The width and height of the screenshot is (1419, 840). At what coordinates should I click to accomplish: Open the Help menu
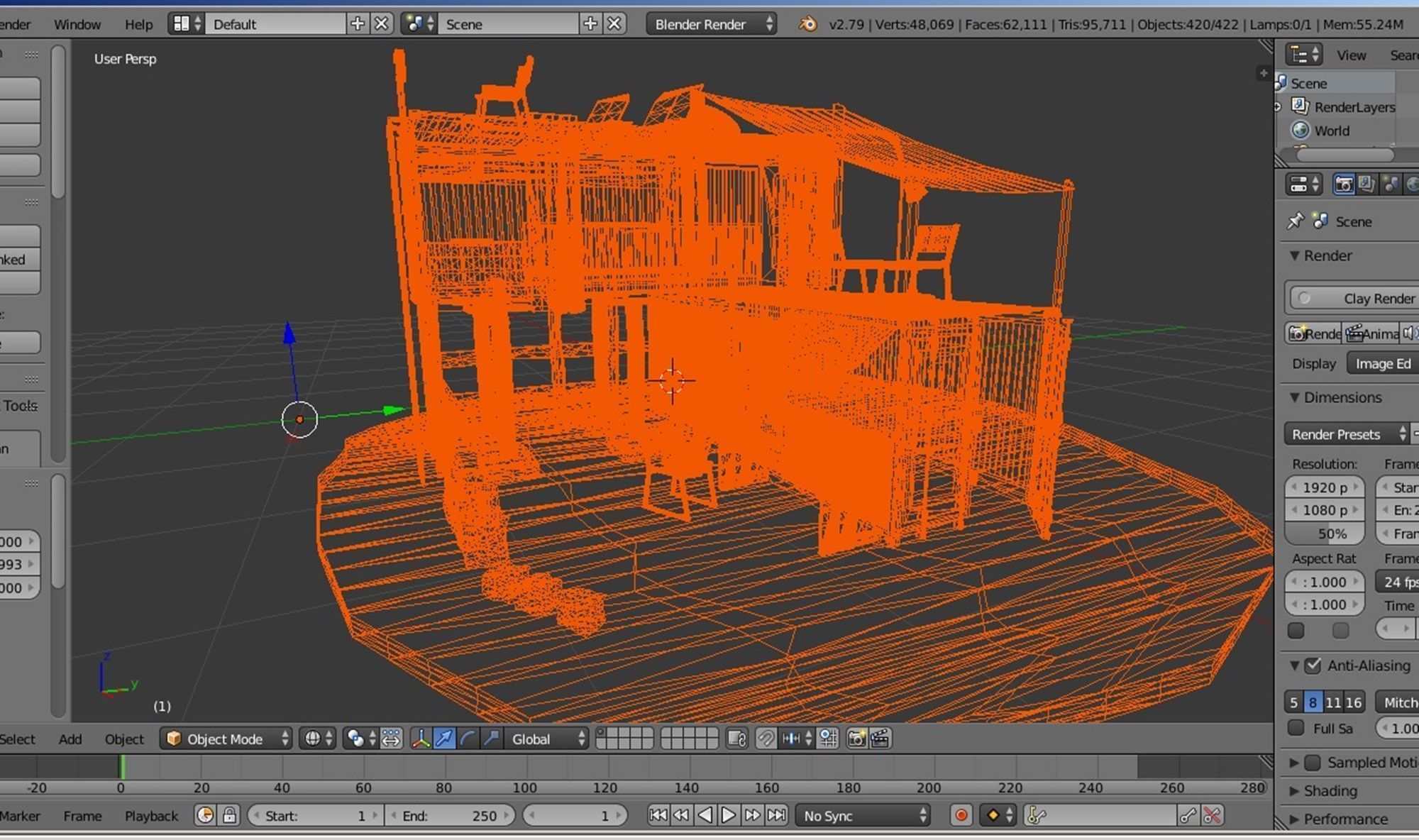tap(138, 24)
